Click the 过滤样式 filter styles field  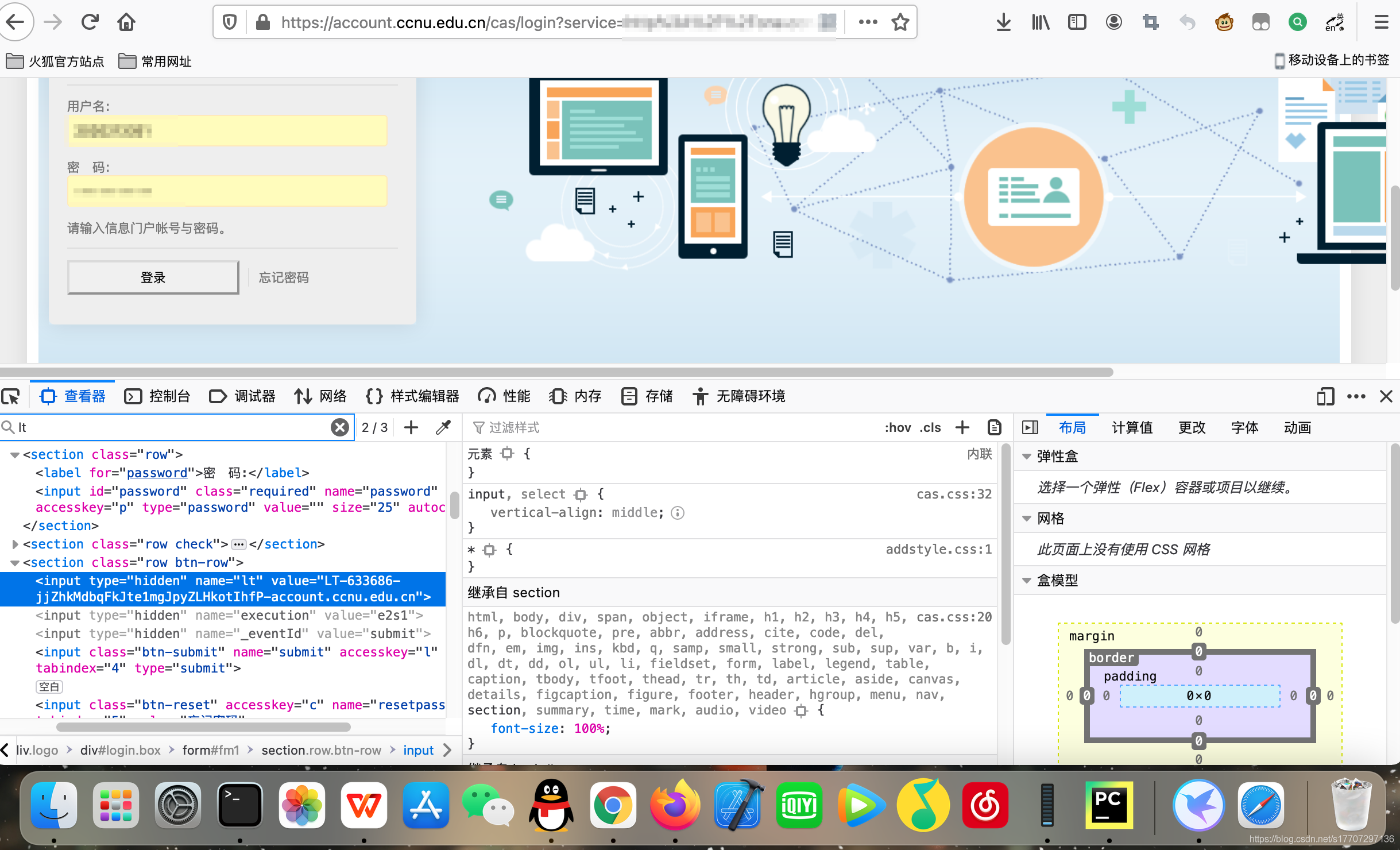click(672, 427)
